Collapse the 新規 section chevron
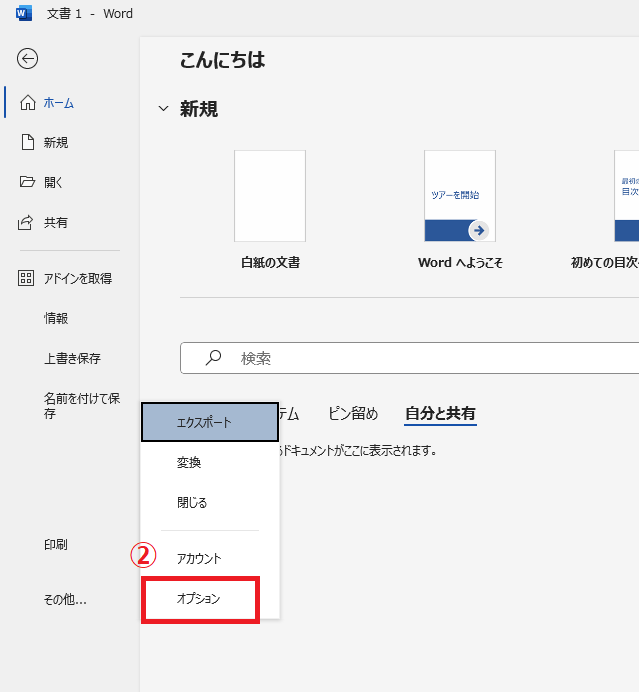Screen dimensions: 639x692 pos(163,108)
